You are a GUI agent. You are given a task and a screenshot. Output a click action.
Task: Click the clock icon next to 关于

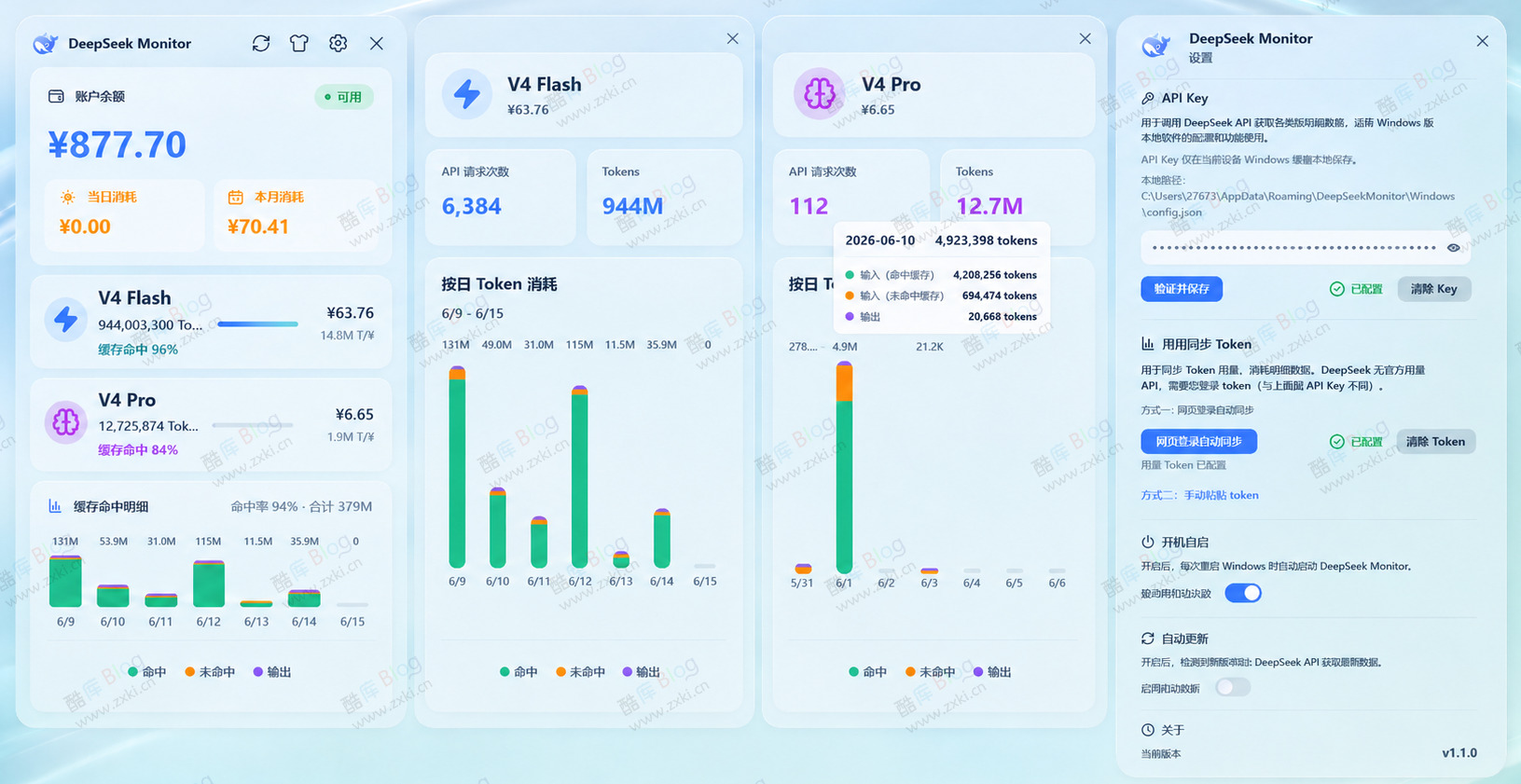[1148, 730]
